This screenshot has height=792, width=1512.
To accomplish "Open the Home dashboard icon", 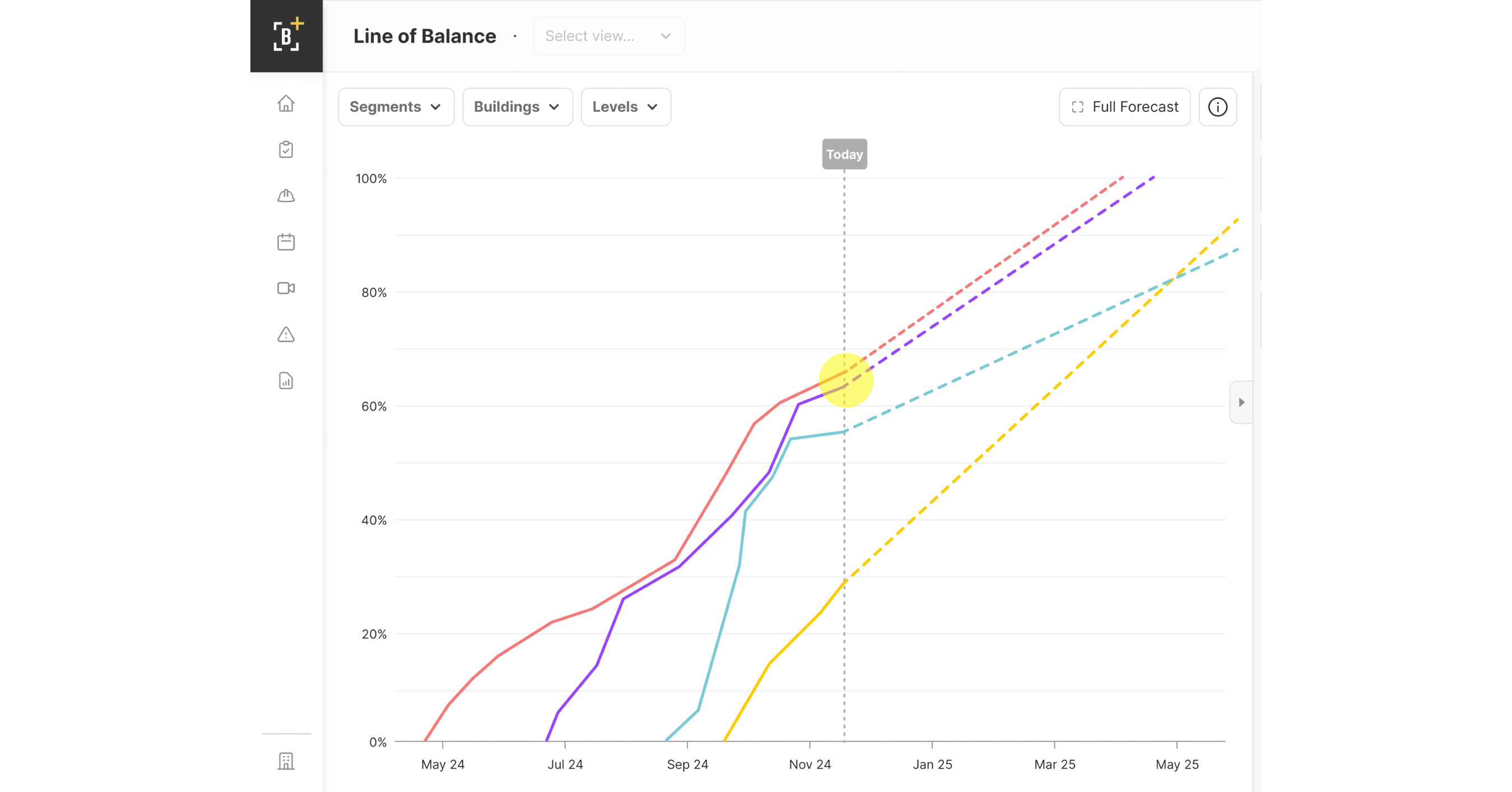I will point(286,103).
